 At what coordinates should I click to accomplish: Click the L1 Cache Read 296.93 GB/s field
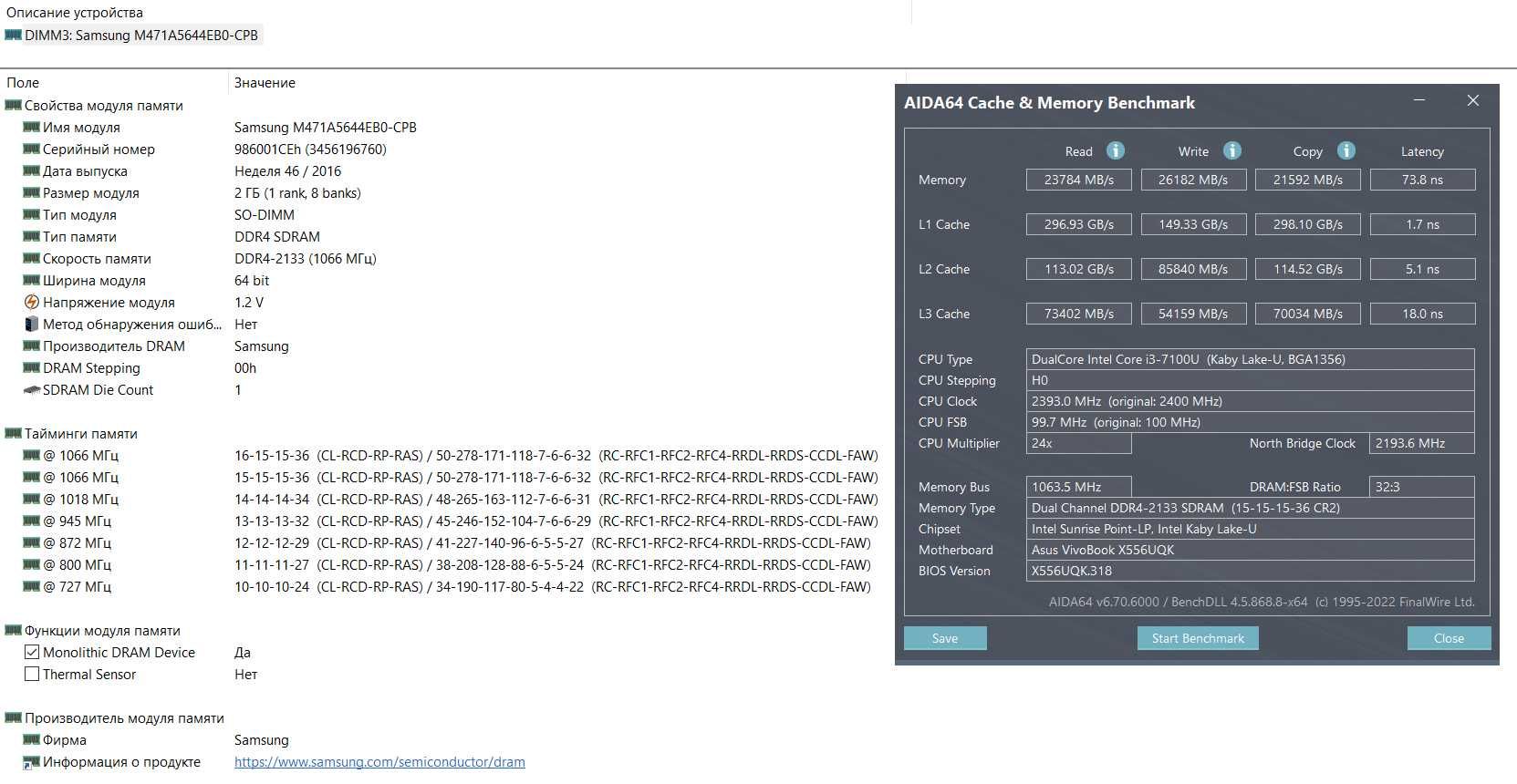[x=1079, y=224]
